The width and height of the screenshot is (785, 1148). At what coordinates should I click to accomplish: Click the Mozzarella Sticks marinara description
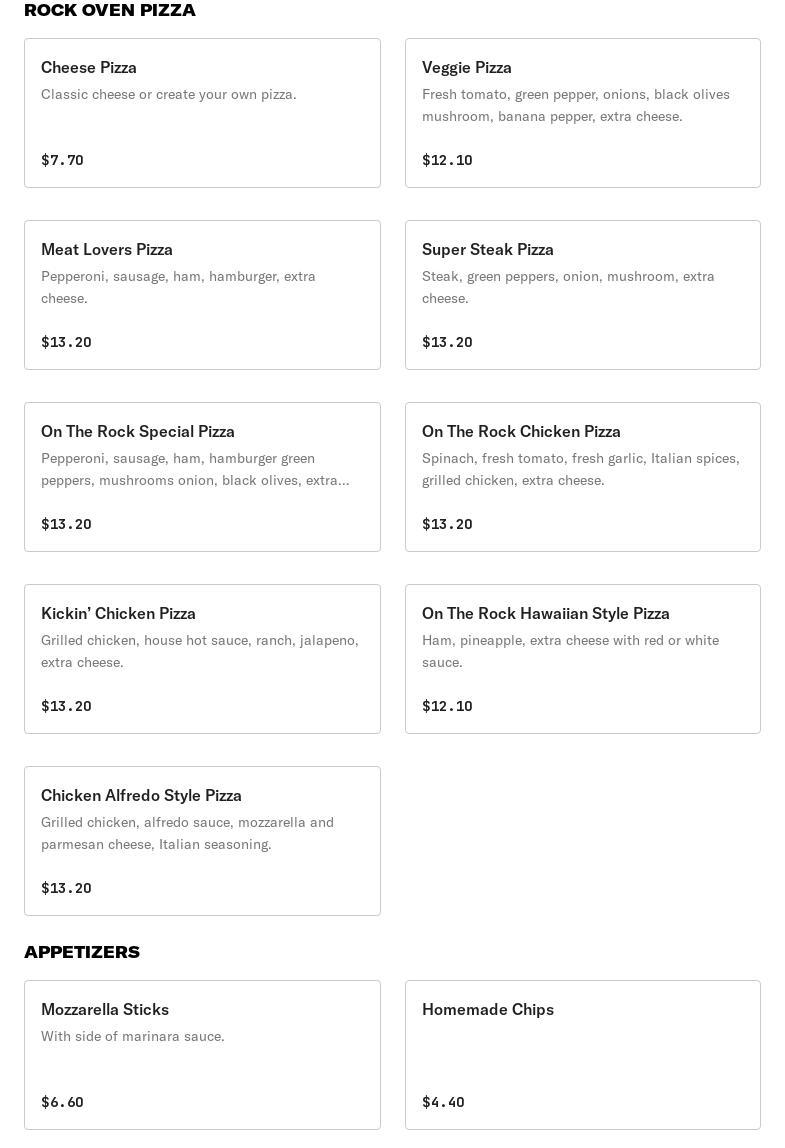pyautogui.click(x=133, y=1036)
